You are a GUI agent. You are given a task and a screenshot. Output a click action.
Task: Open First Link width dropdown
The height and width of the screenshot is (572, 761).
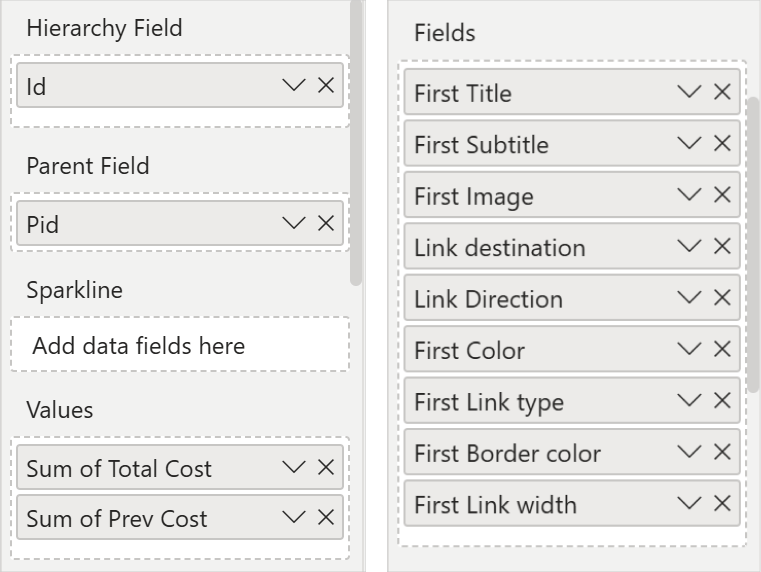point(689,504)
